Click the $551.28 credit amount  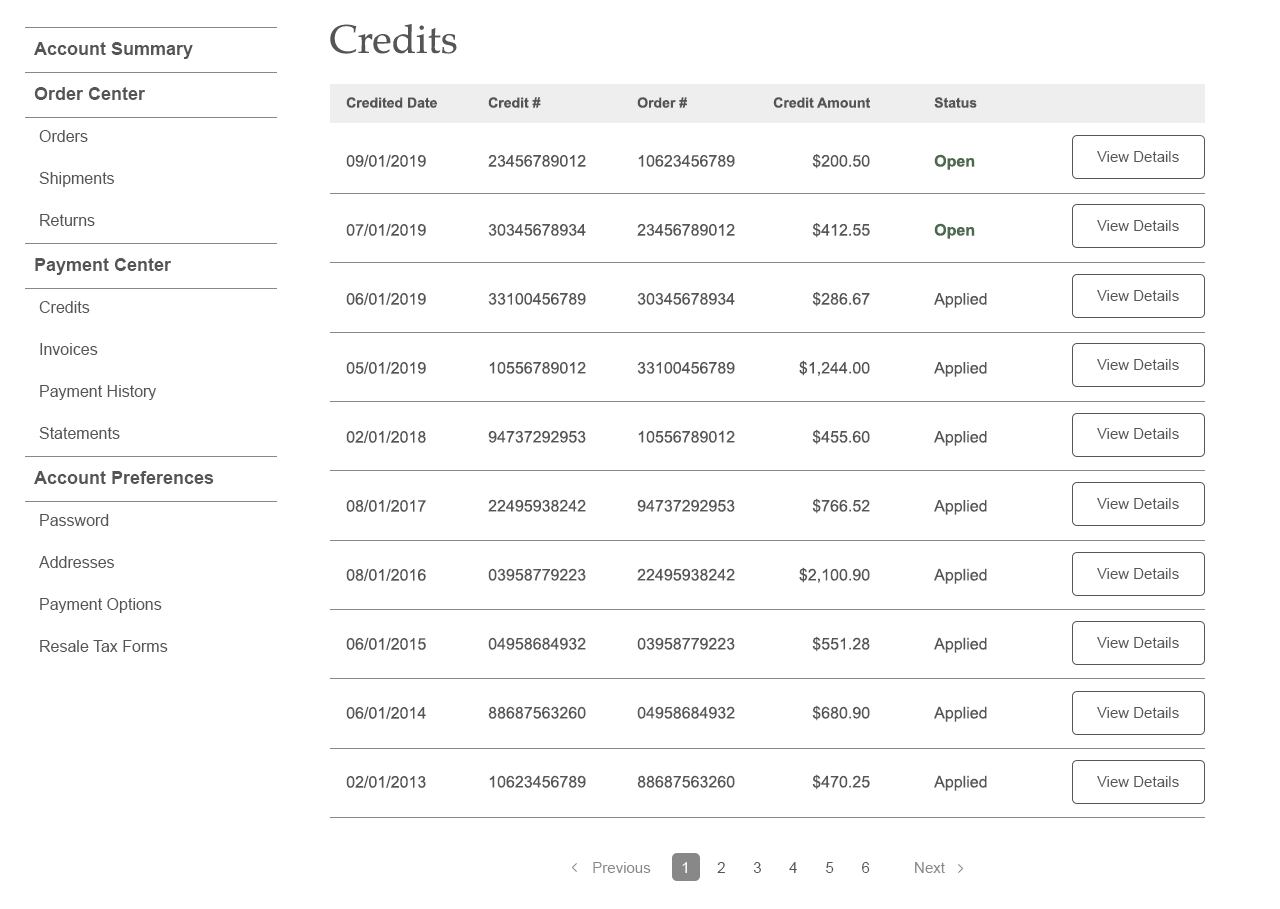pos(841,644)
